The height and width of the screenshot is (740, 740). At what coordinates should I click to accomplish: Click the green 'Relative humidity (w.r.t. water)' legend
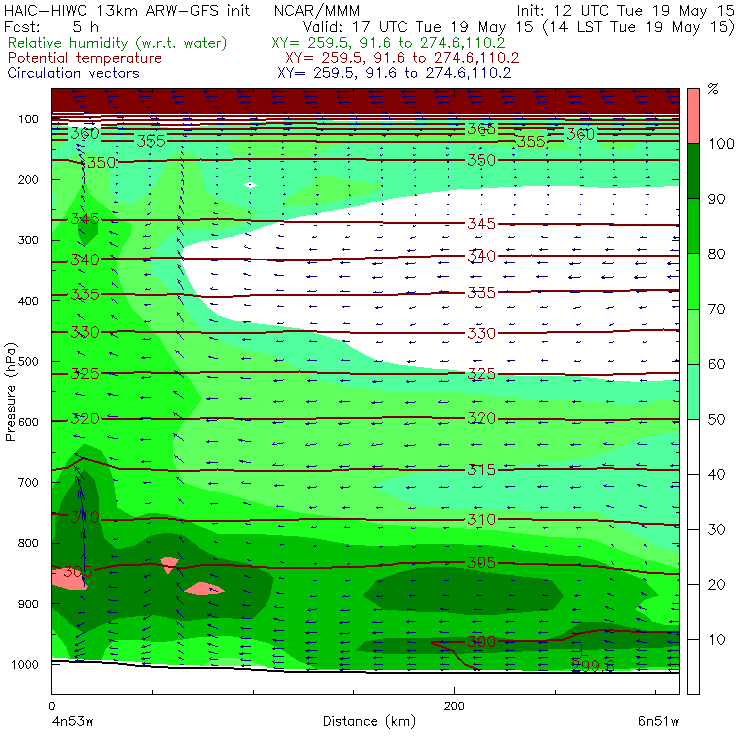[118, 43]
